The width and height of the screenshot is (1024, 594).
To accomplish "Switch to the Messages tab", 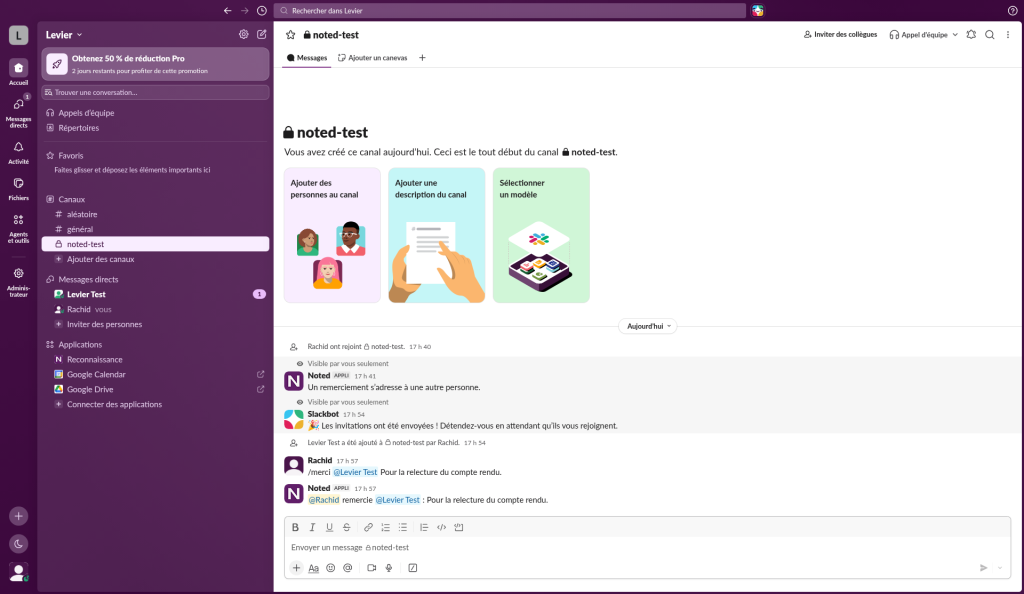I will coord(307,57).
